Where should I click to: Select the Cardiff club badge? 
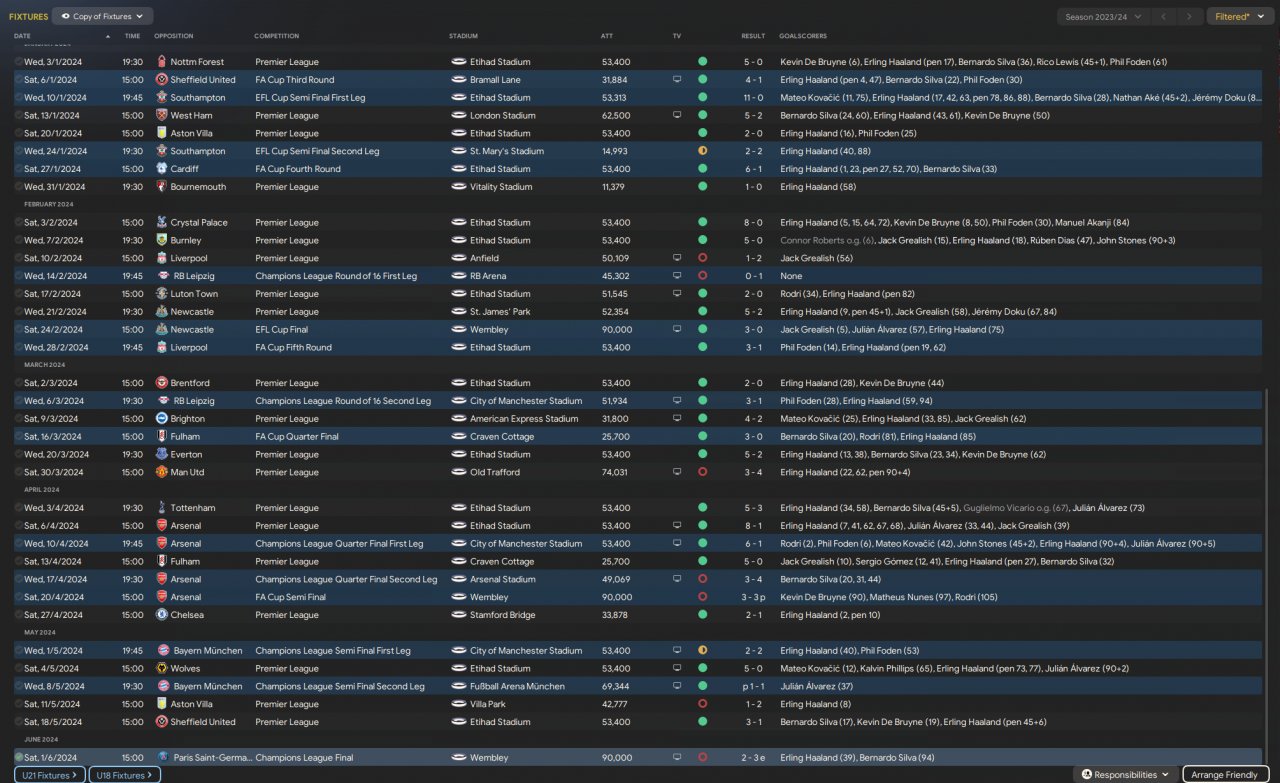[162, 169]
